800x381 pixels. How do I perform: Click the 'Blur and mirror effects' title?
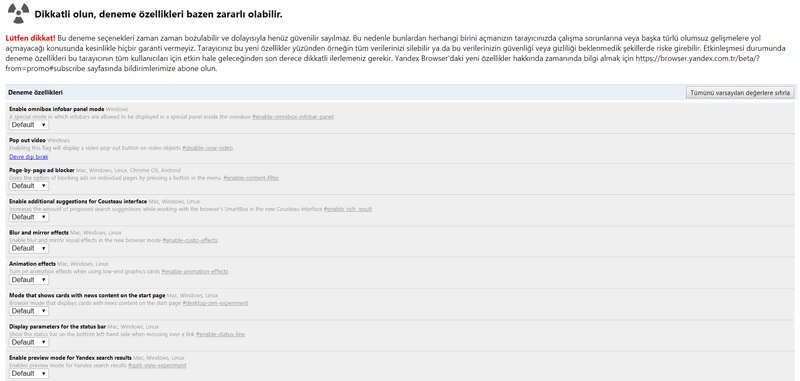39,233
